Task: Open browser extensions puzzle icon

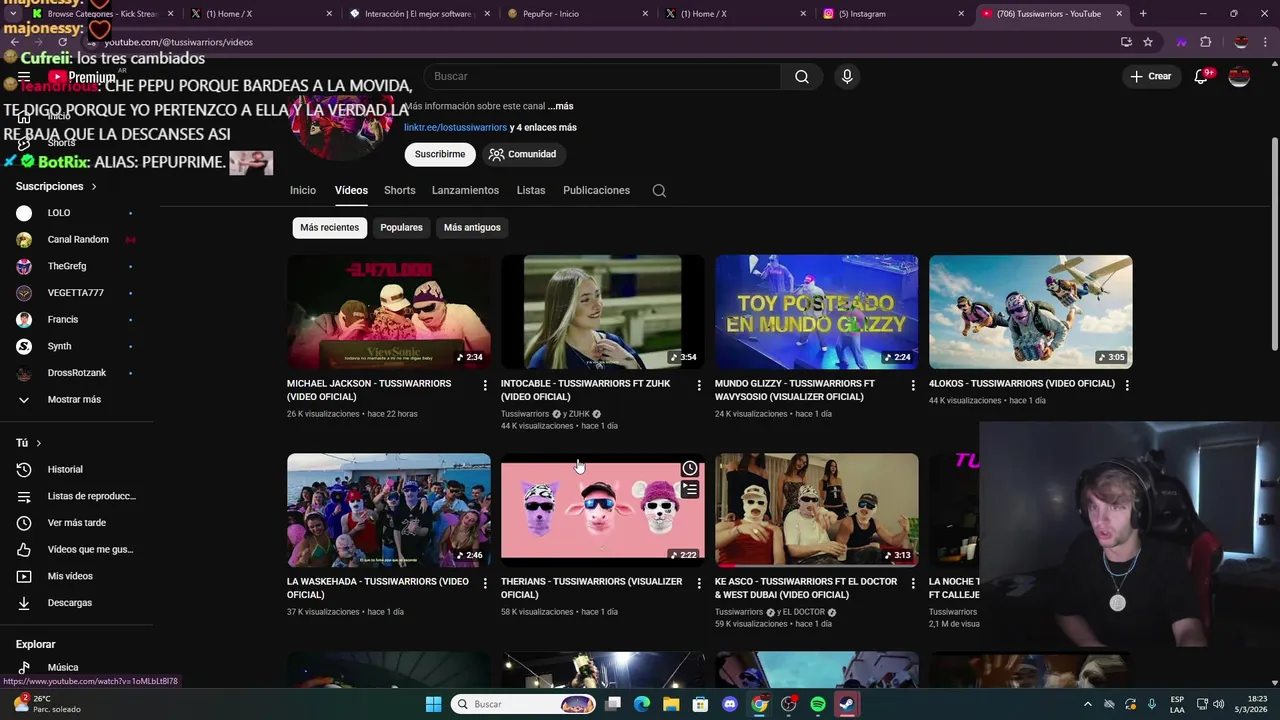Action: coord(1205,42)
